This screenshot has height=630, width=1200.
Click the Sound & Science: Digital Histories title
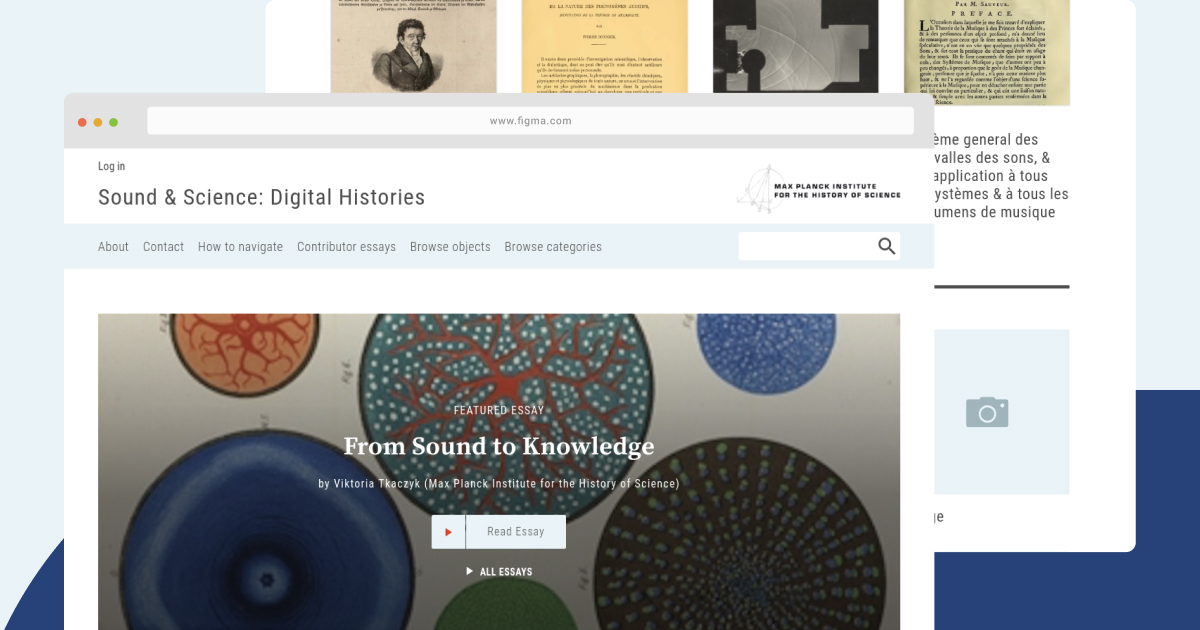[x=261, y=197]
